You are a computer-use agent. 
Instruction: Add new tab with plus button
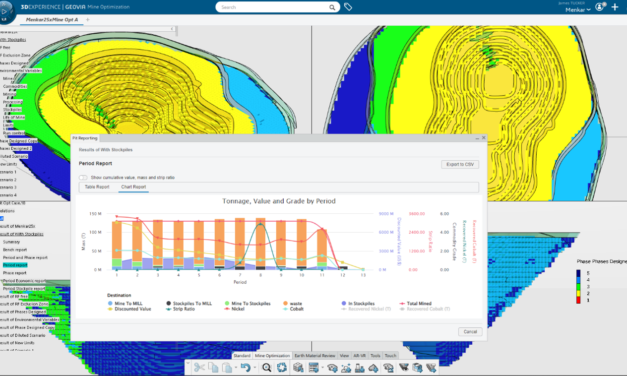pos(88,20)
